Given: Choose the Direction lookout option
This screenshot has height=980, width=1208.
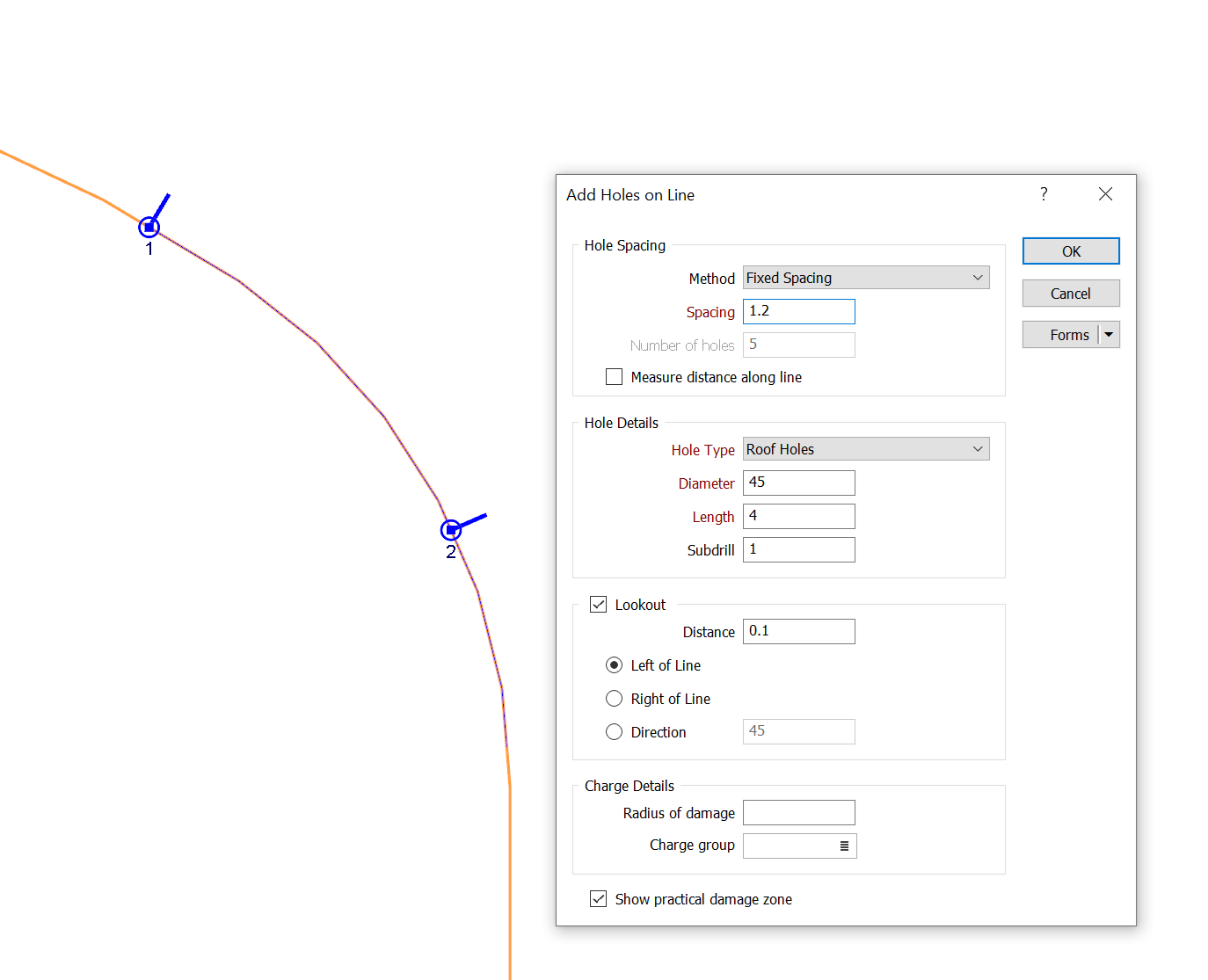Looking at the screenshot, I should click(x=614, y=731).
